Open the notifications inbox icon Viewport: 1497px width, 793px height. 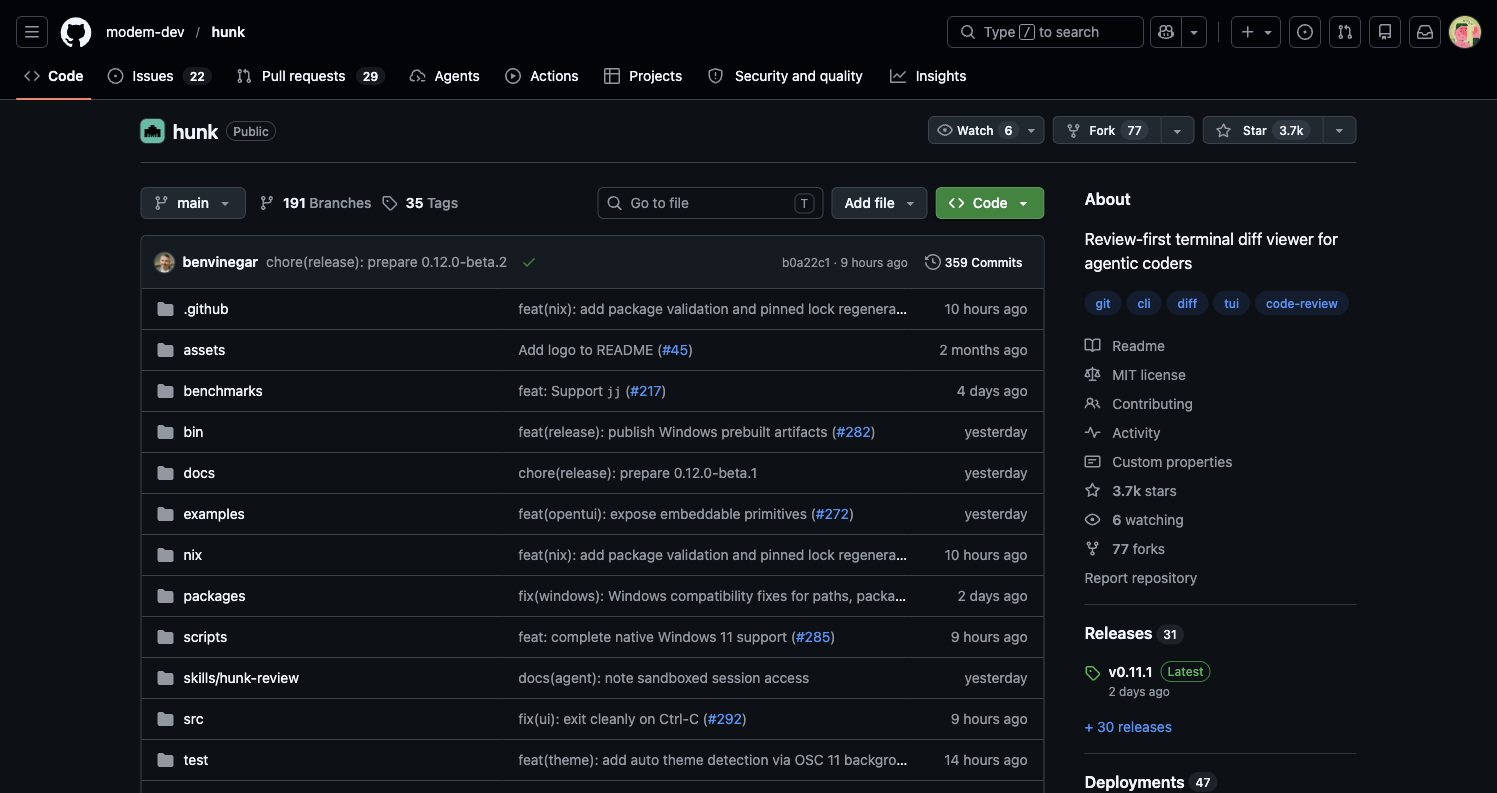coord(1425,32)
